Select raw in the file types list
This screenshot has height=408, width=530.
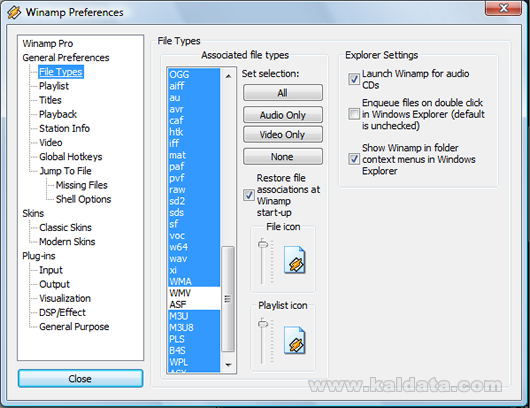pyautogui.click(x=194, y=190)
